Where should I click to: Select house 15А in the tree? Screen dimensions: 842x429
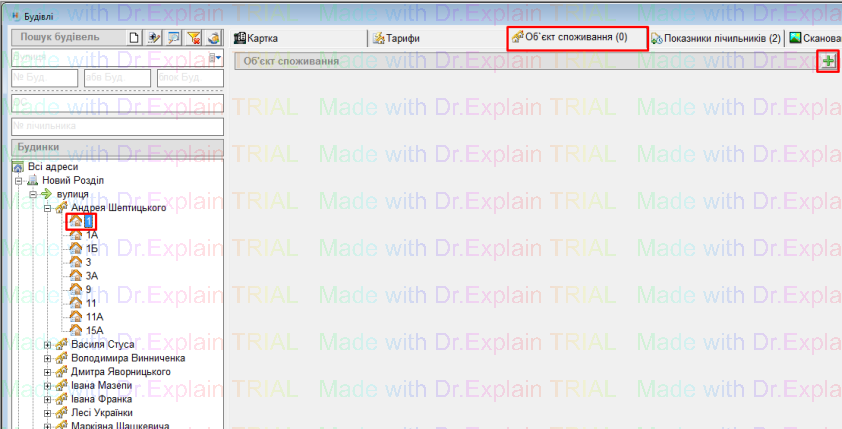click(94, 329)
